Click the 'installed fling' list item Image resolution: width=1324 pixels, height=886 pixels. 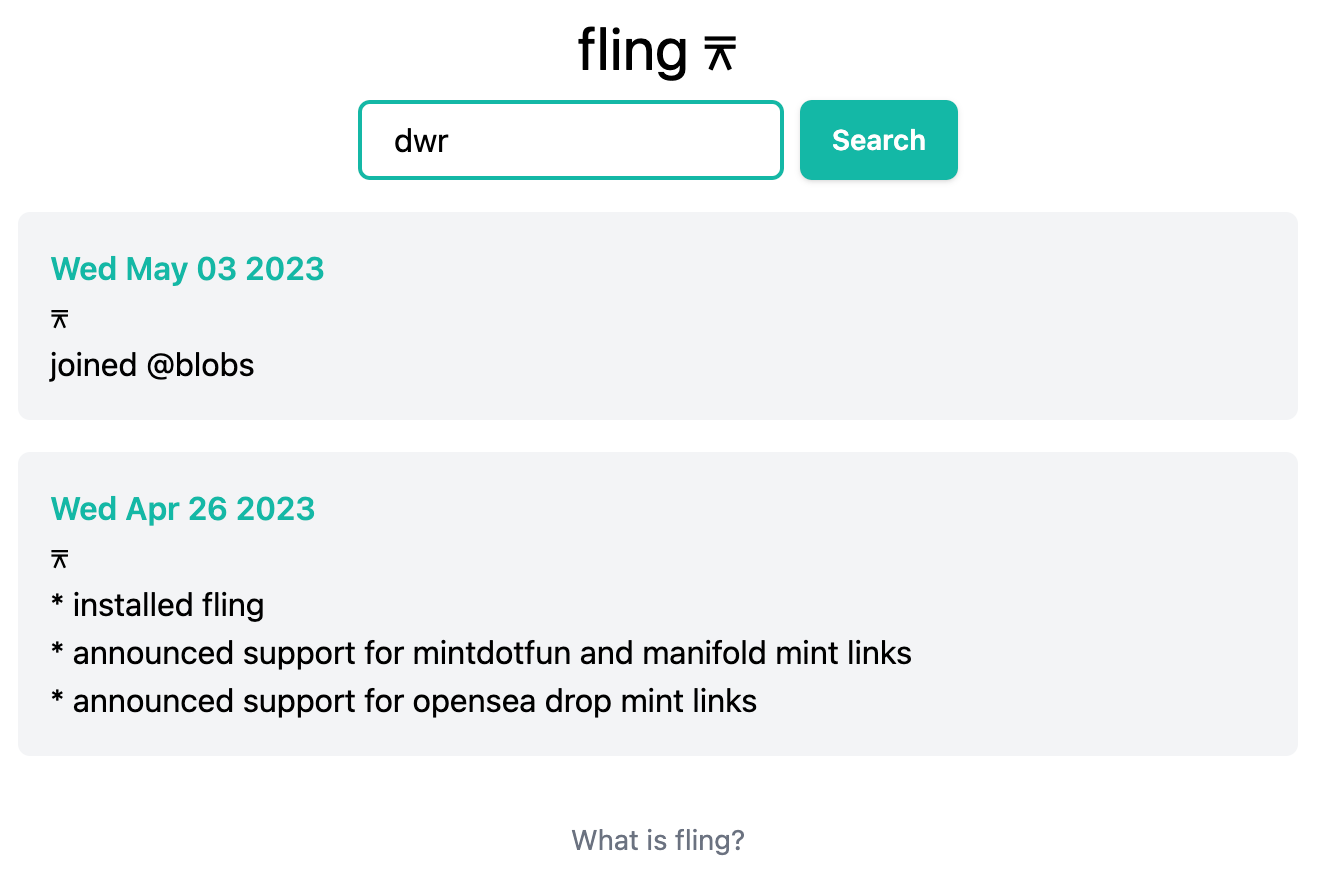click(157, 604)
